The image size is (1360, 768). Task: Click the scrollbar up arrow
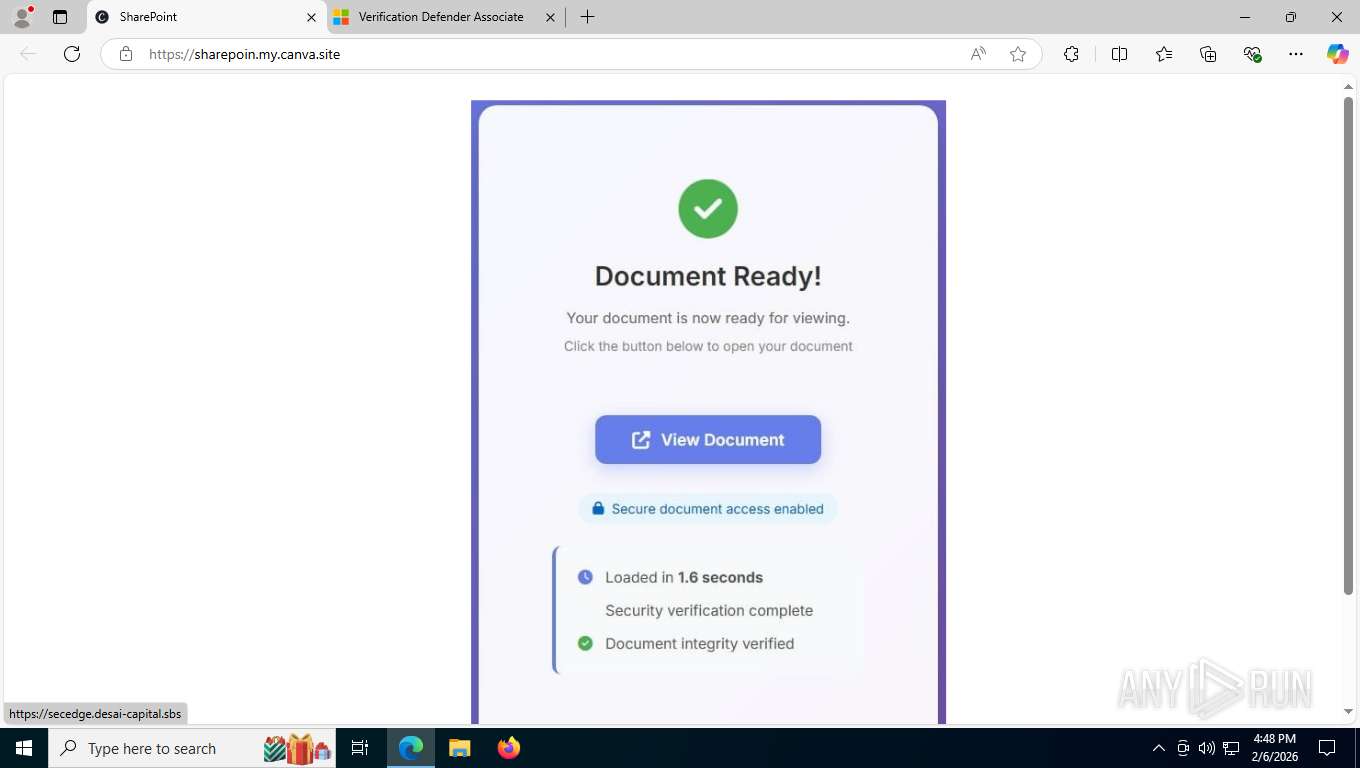point(1348,87)
